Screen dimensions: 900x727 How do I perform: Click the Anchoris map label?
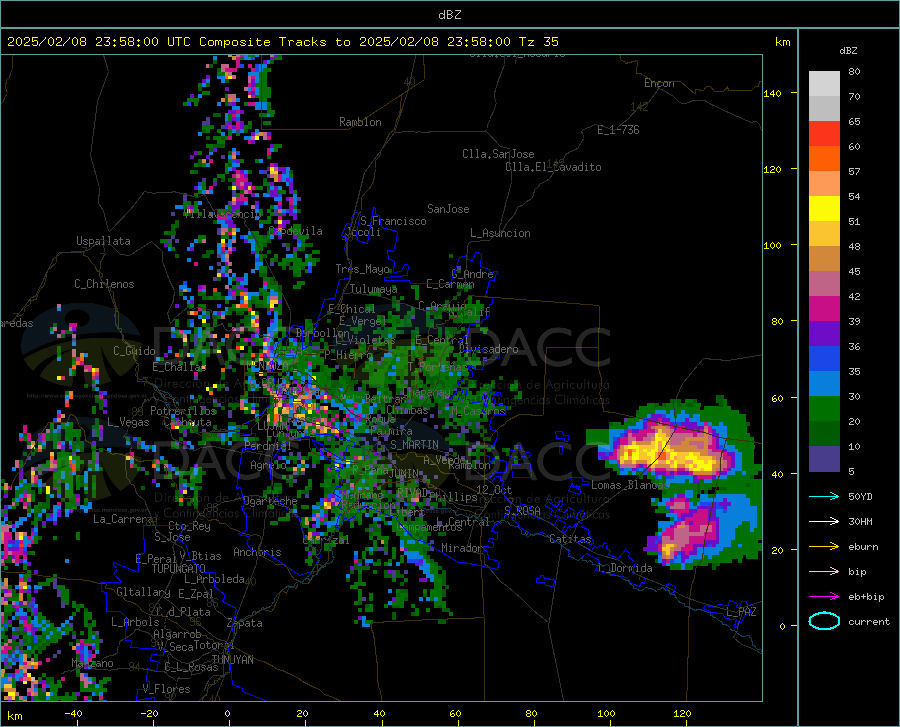coord(257,552)
